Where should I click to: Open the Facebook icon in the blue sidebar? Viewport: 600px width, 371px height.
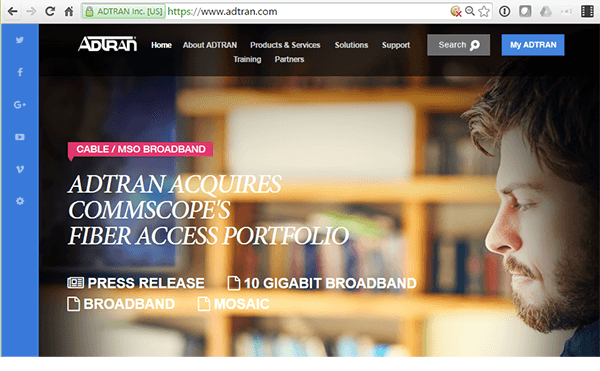(x=20, y=72)
